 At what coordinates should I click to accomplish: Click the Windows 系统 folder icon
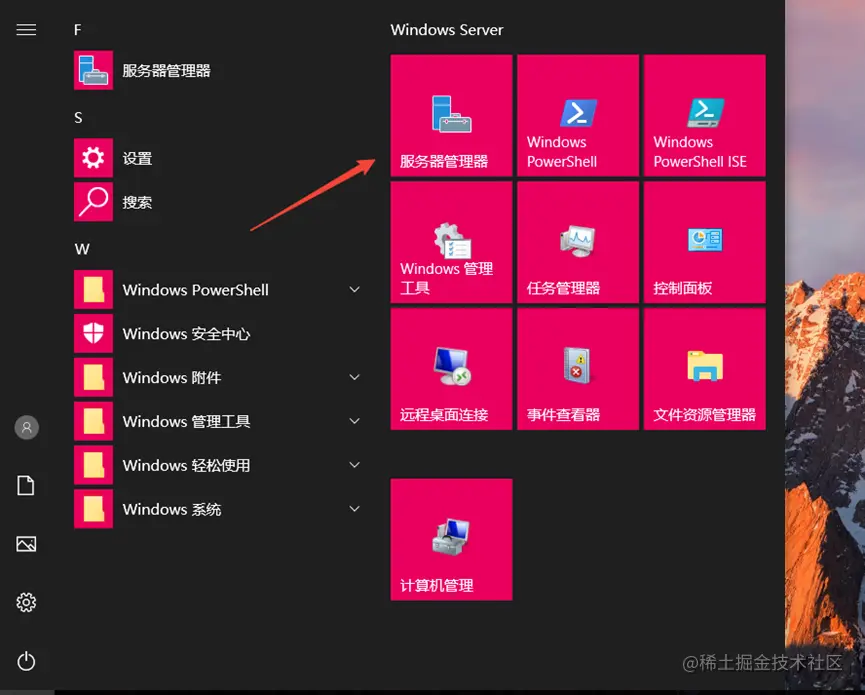click(93, 509)
